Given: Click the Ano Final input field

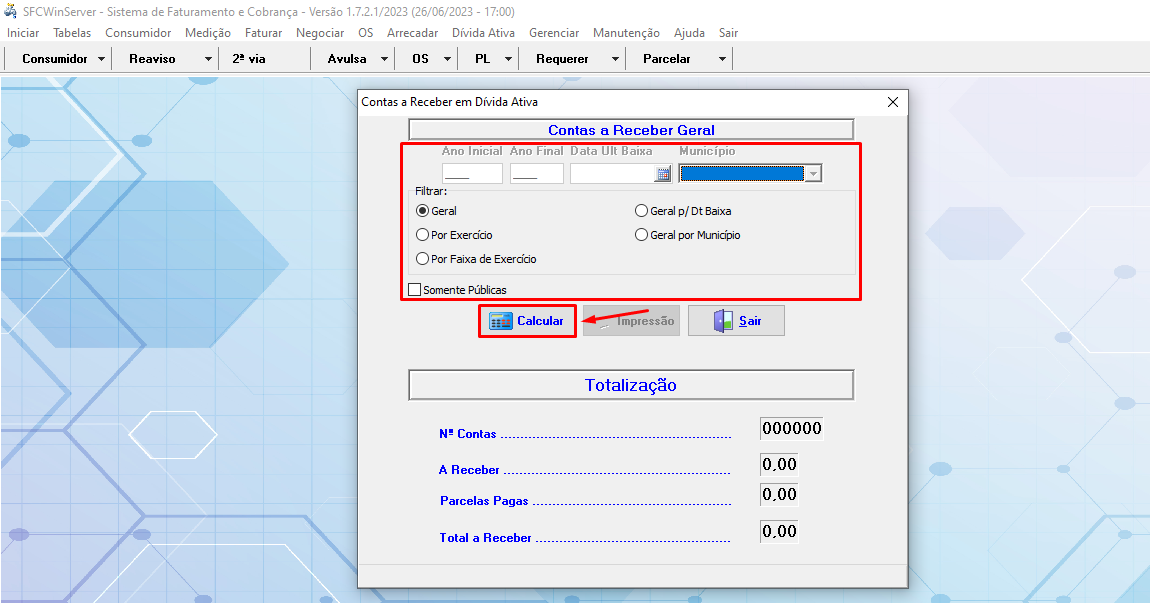Looking at the screenshot, I should pyautogui.click(x=536, y=174).
